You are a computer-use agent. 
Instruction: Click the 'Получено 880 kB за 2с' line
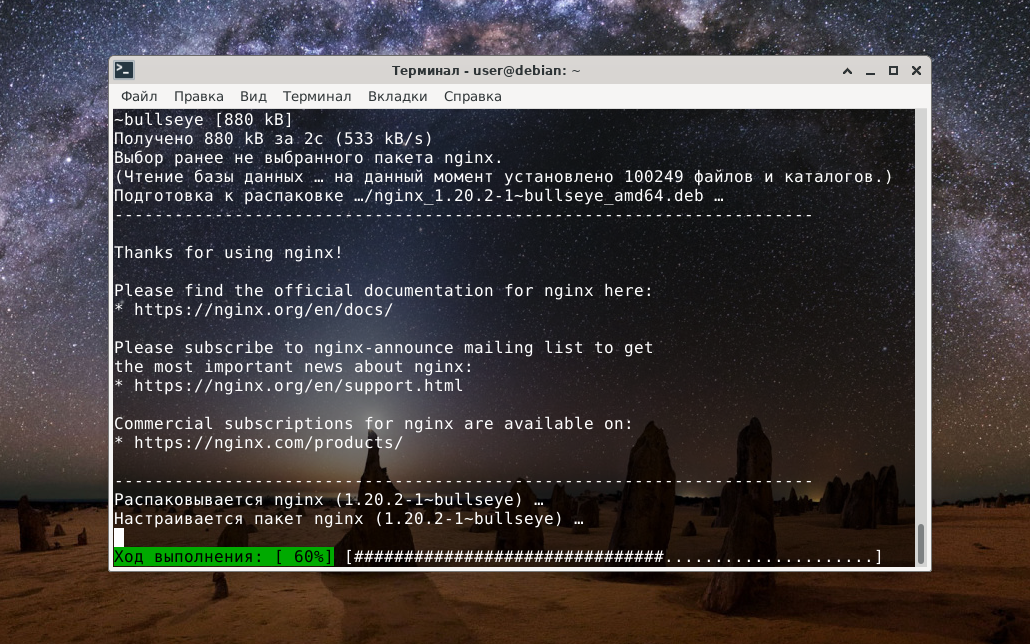273,139
